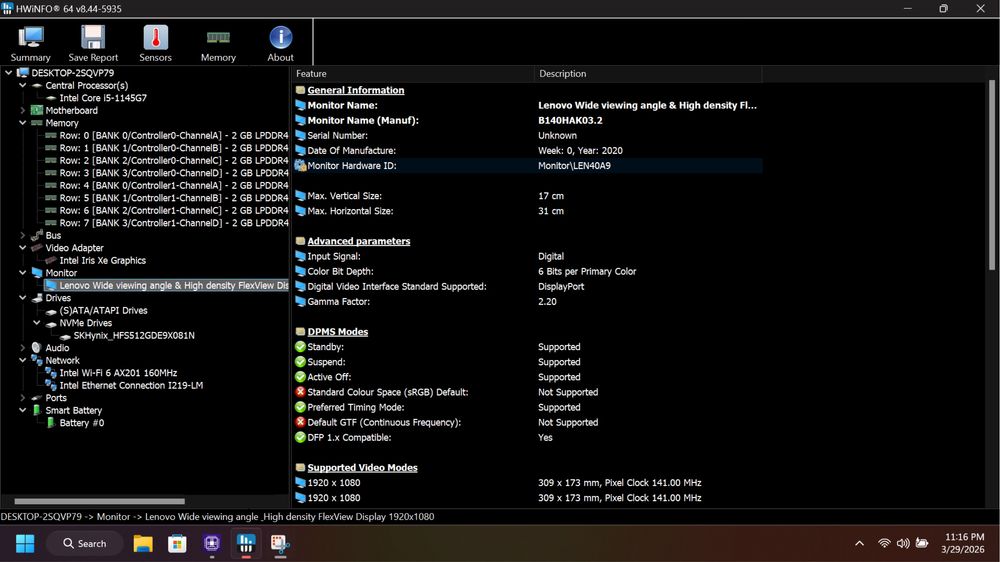The width and height of the screenshot is (1000, 562).
Task: Open the Memory toolbar tool
Action: (x=218, y=43)
